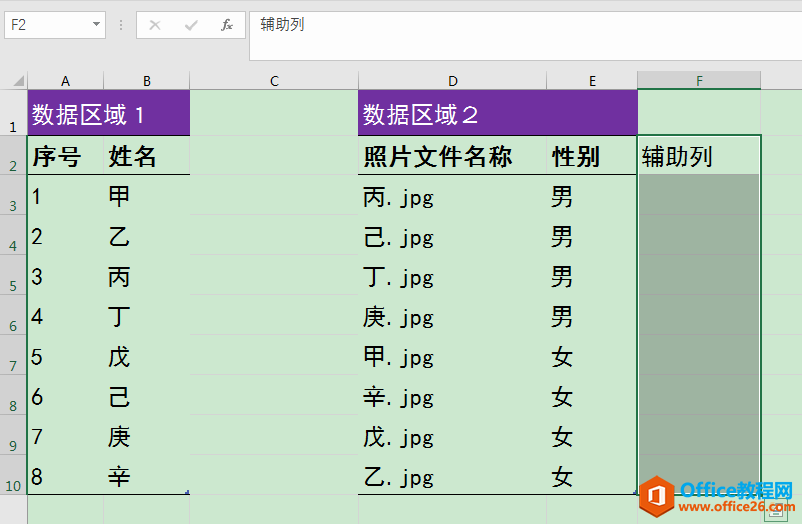Click the 序号 header cell
The image size is (802, 524).
pyautogui.click(x=65, y=156)
